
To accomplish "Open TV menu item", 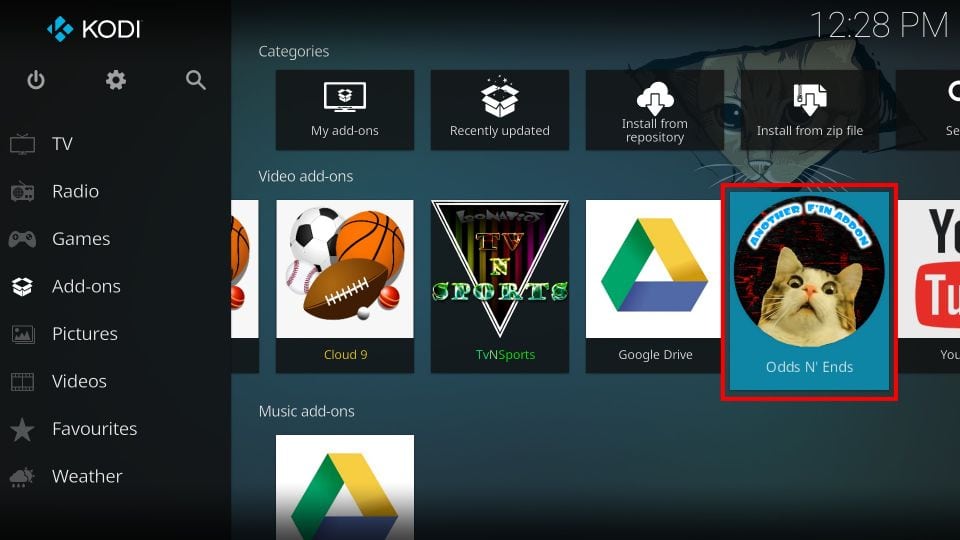I will (x=115, y=144).
